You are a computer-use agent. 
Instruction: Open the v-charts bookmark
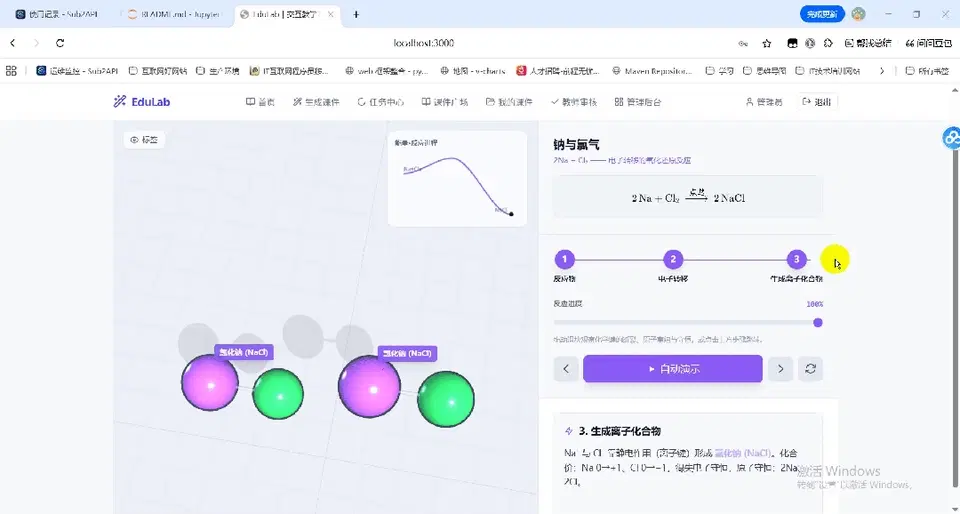[473, 71]
